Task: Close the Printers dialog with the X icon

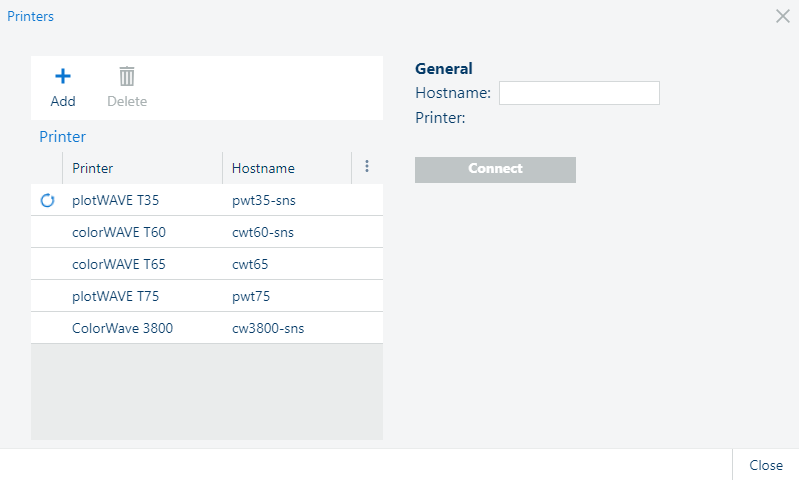Action: [783, 16]
